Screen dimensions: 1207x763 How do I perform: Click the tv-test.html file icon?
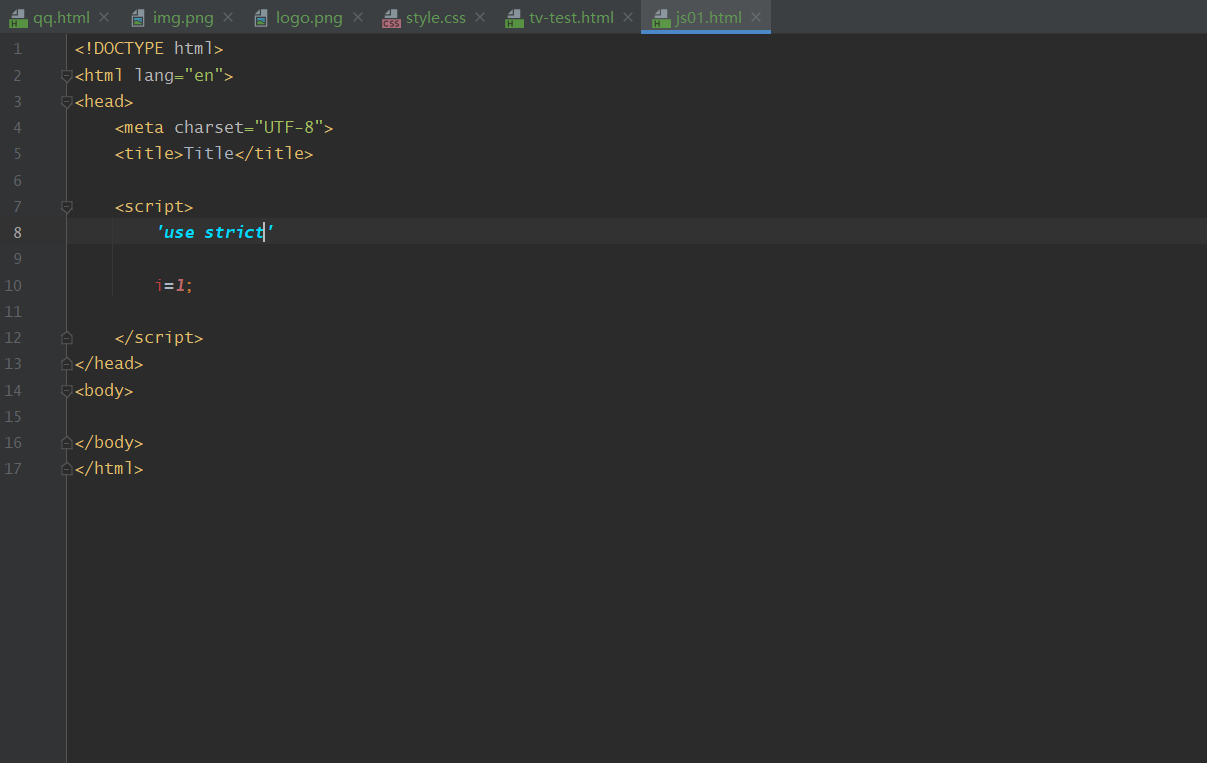click(x=514, y=17)
